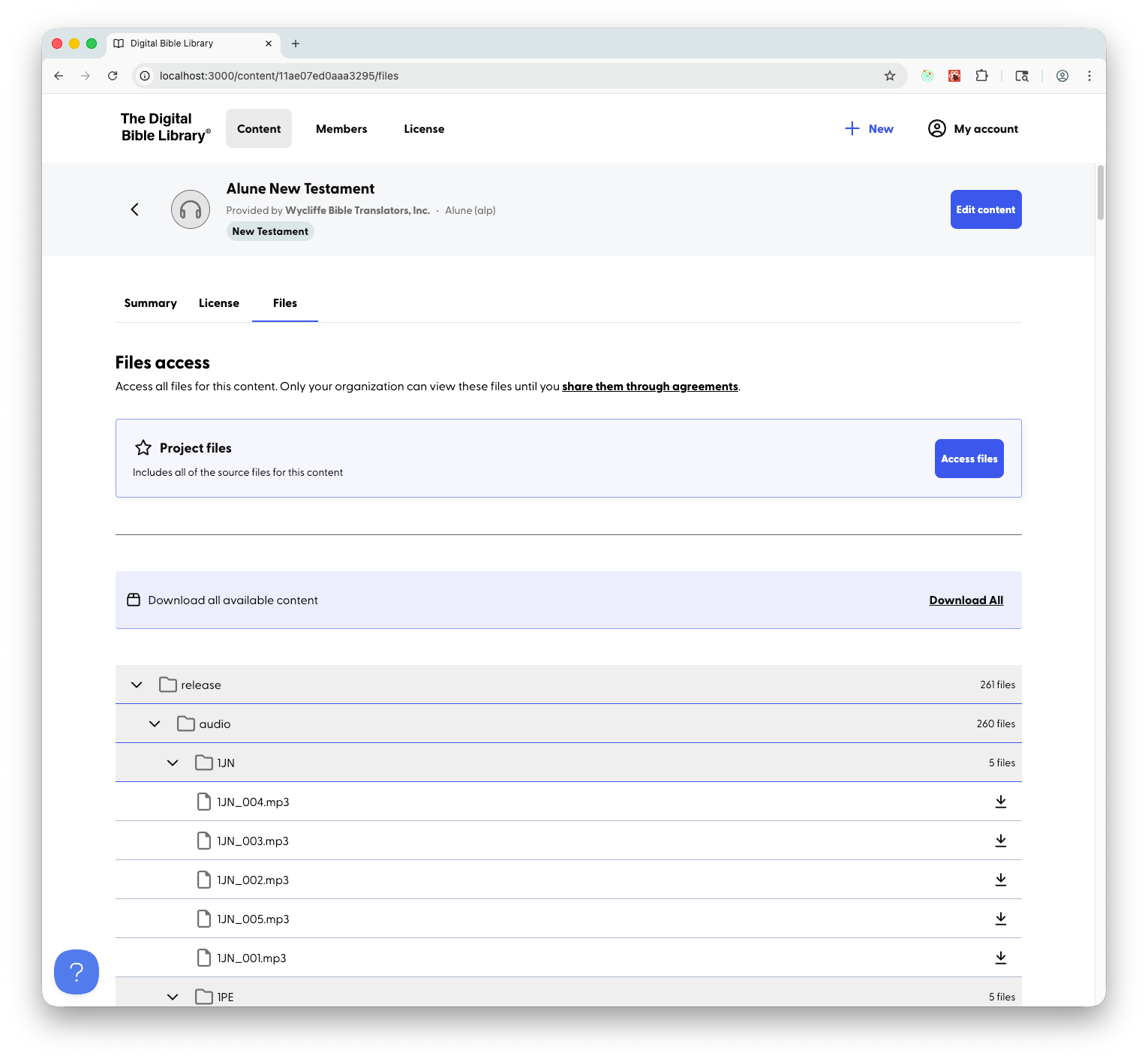
Task: Download the 1JN_001.mp3 file
Action: click(1000, 958)
